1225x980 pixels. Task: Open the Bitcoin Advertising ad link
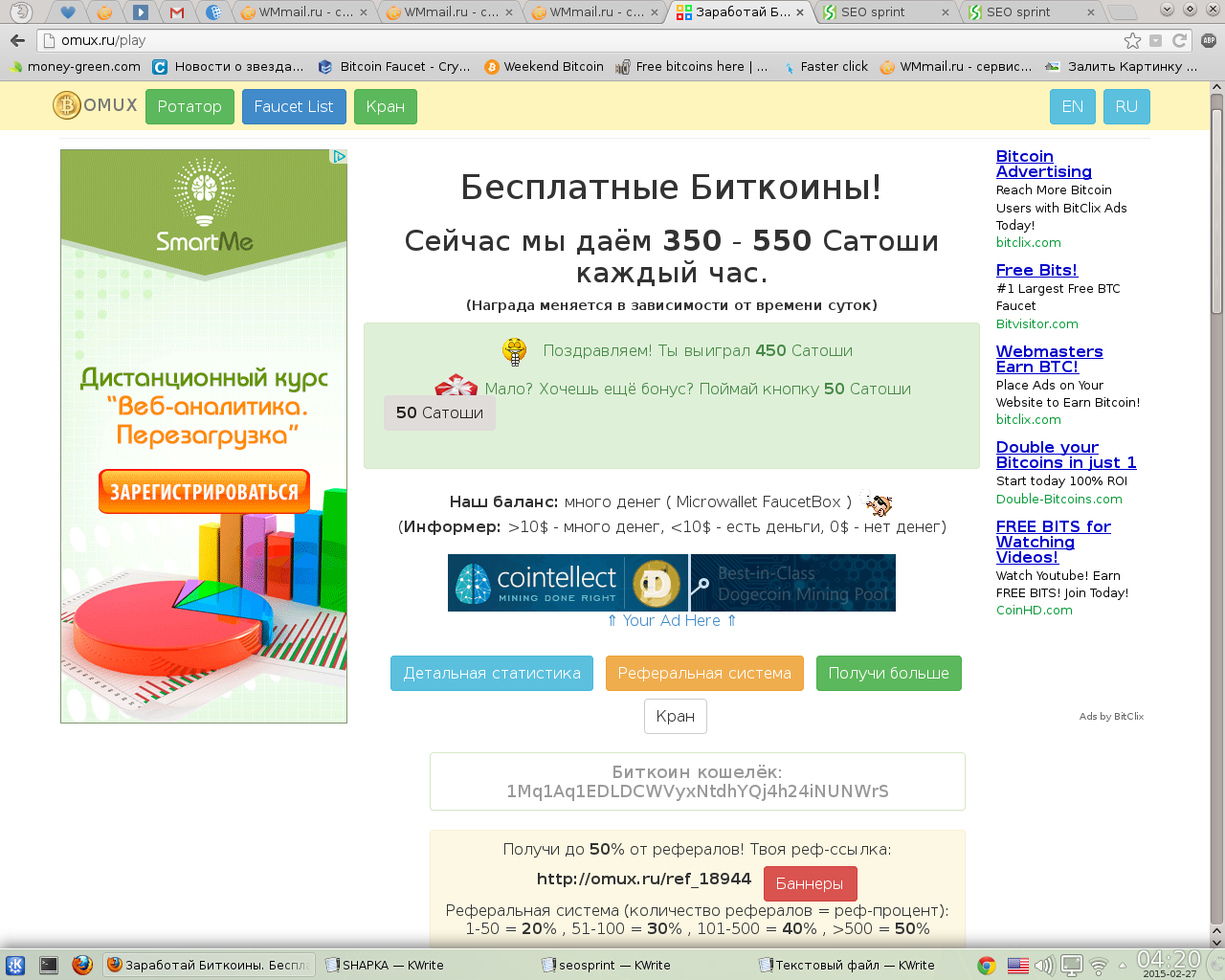1044,164
